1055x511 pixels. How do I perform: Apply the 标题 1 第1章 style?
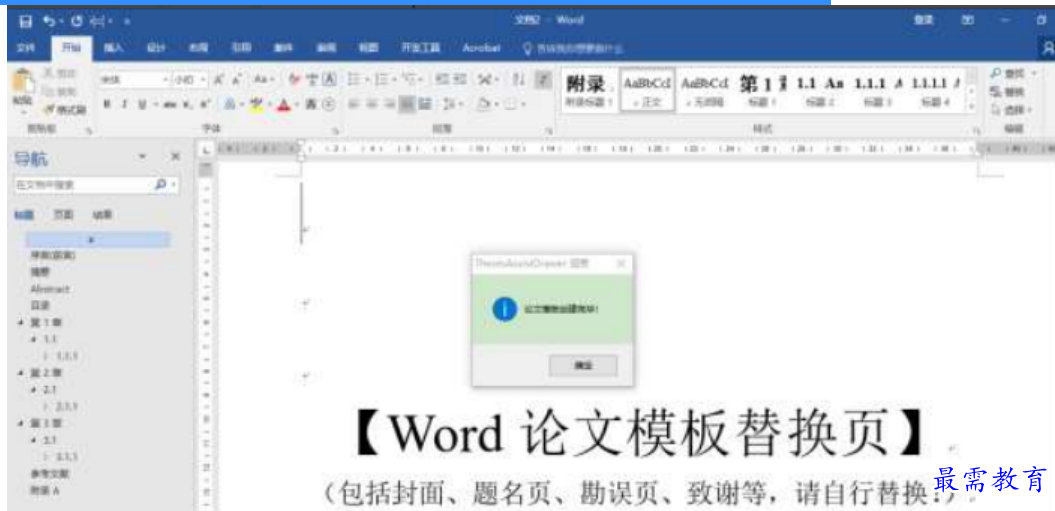(x=763, y=90)
